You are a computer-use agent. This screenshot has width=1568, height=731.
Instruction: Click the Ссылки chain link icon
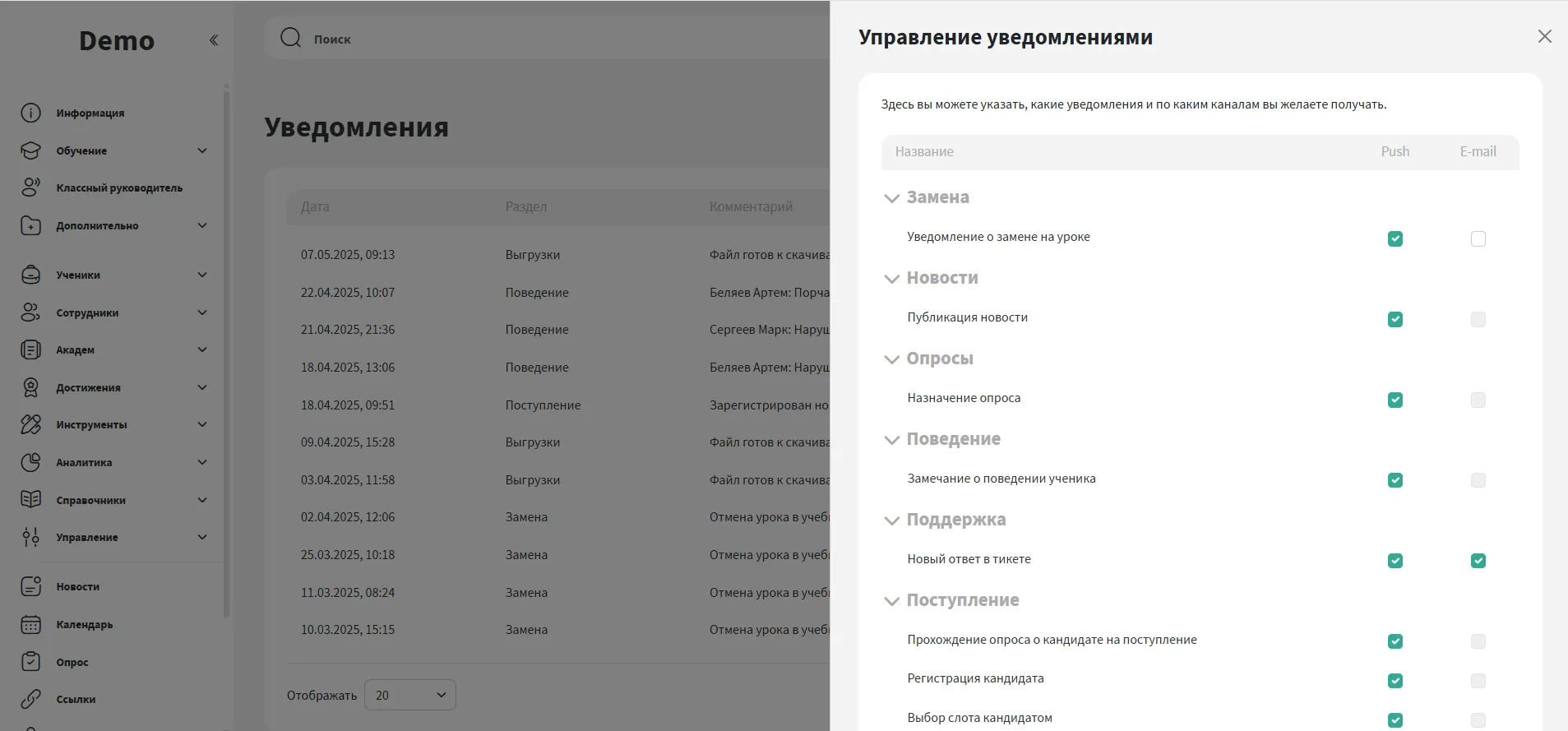[30, 699]
